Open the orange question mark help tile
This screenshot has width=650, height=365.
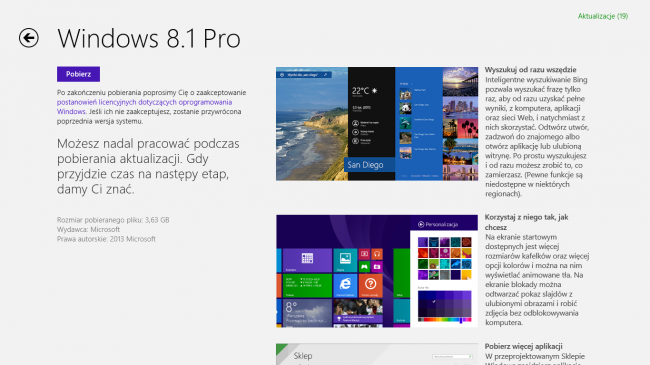(x=370, y=285)
